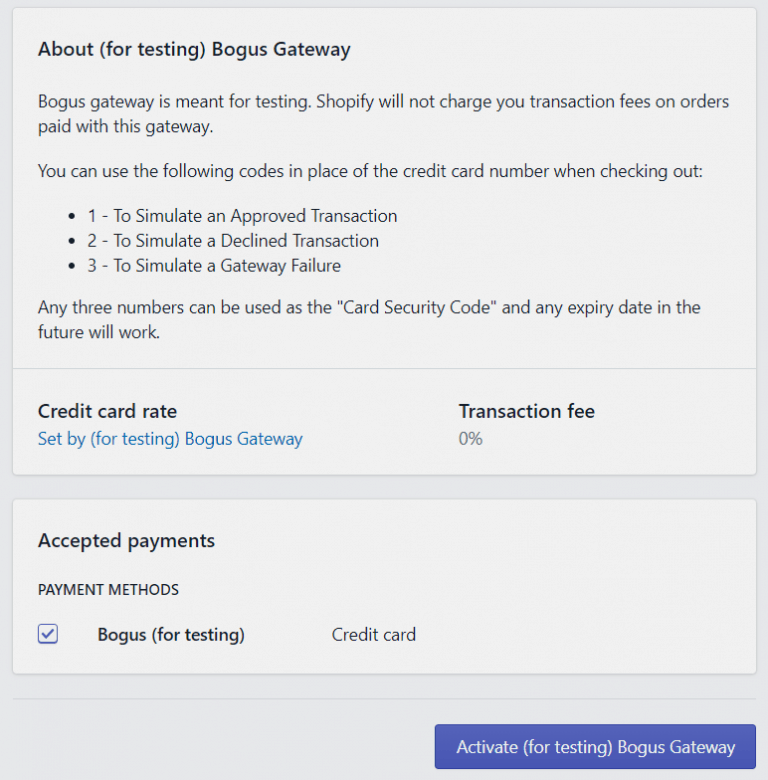768x780 pixels.
Task: Click the bullet point before code 1
Action: [x=72, y=217]
